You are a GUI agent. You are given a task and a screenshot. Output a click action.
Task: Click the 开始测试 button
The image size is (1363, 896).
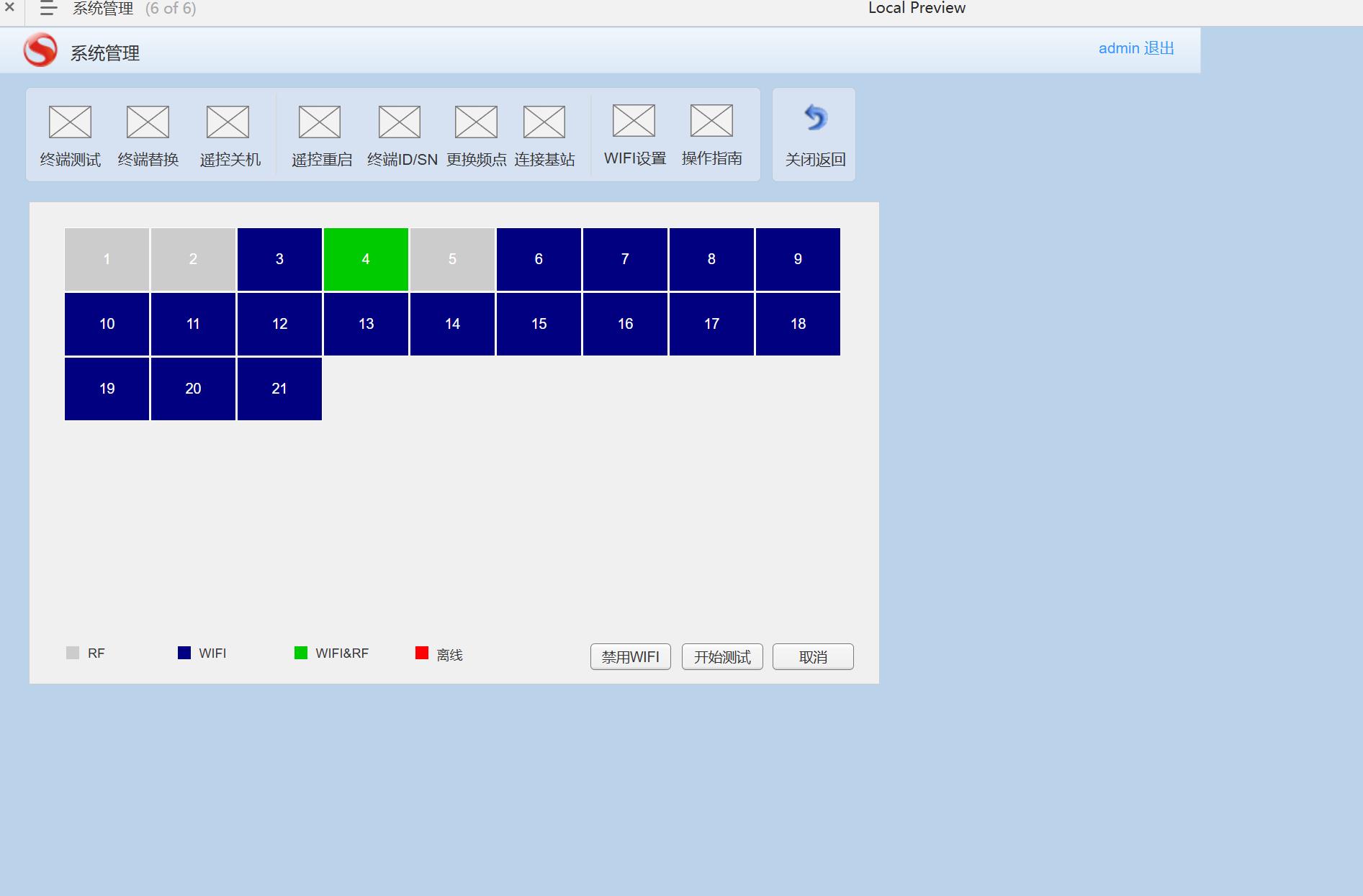[x=722, y=657]
